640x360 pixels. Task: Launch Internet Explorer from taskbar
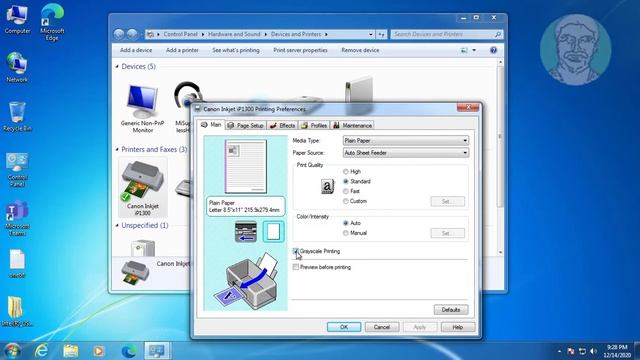pos(42,351)
